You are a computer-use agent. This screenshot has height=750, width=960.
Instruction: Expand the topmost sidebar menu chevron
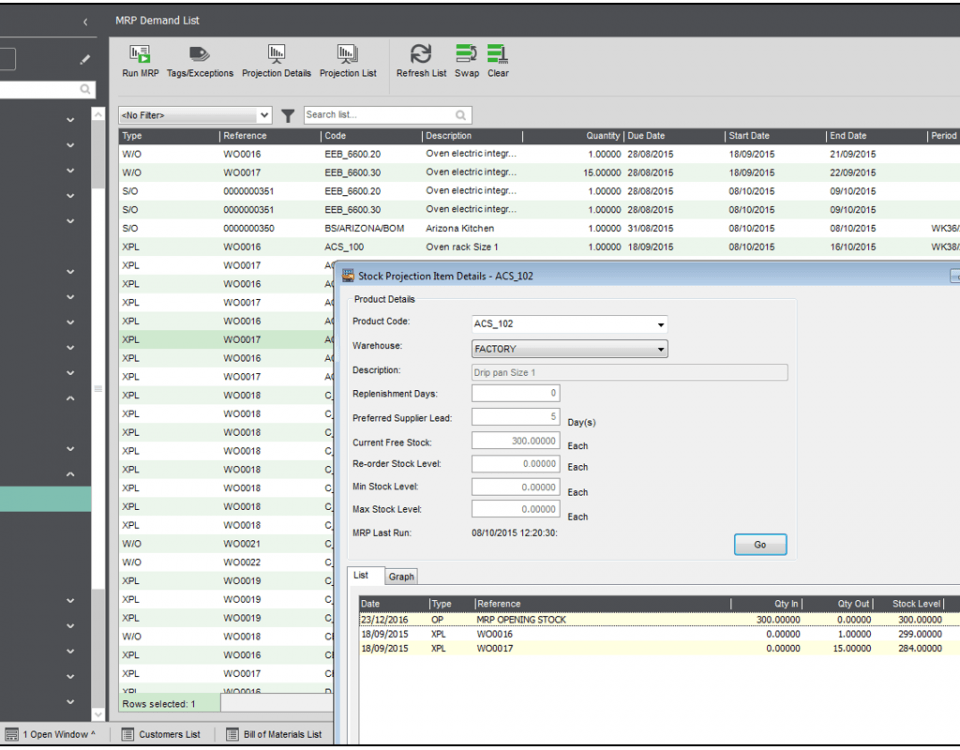click(70, 120)
